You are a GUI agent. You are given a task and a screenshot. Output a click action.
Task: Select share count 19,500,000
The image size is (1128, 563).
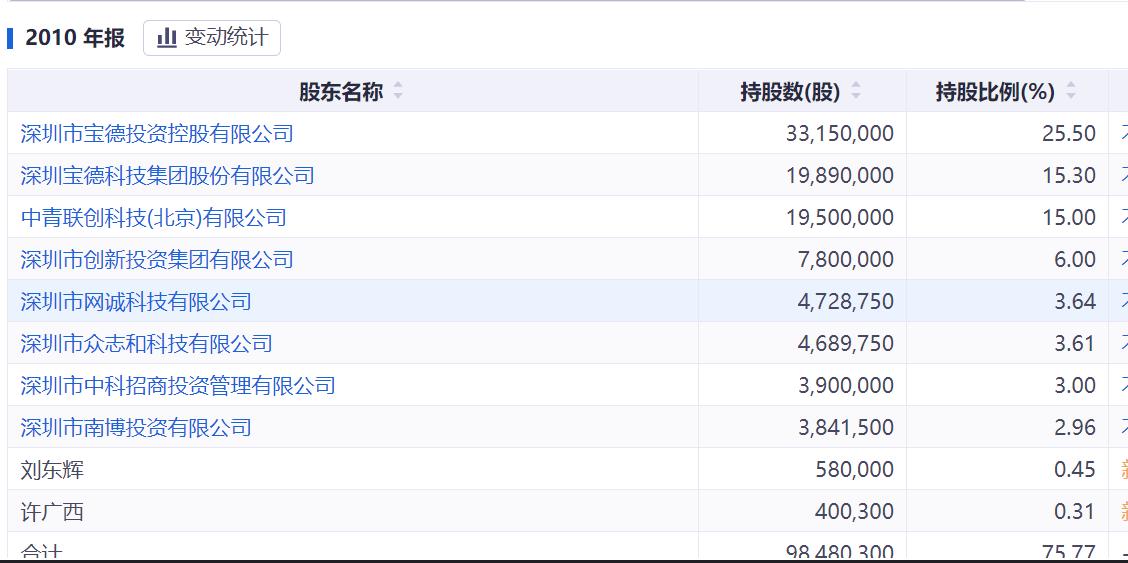click(840, 217)
